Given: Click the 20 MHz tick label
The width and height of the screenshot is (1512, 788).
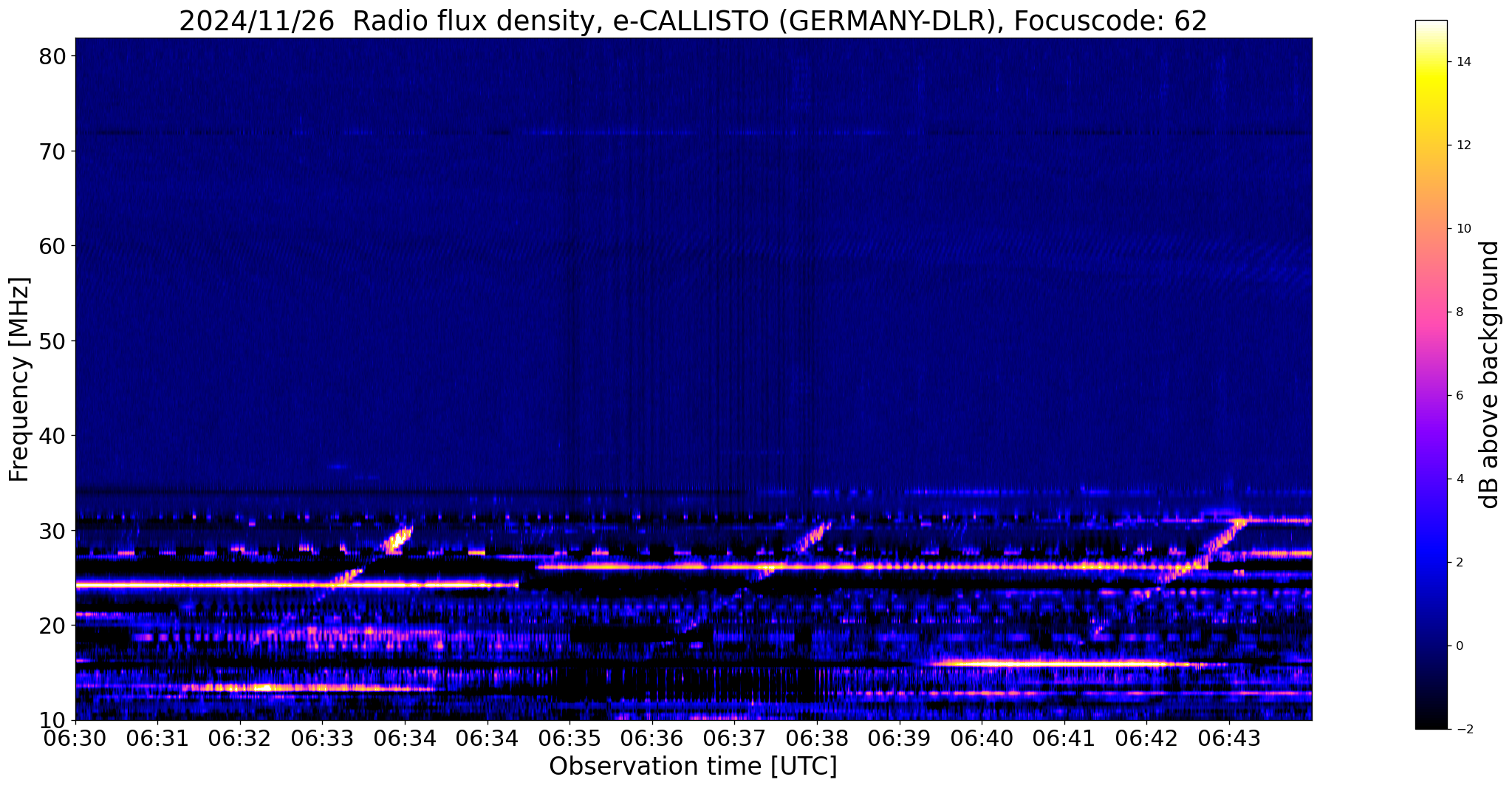Looking at the screenshot, I should tap(53, 626).
